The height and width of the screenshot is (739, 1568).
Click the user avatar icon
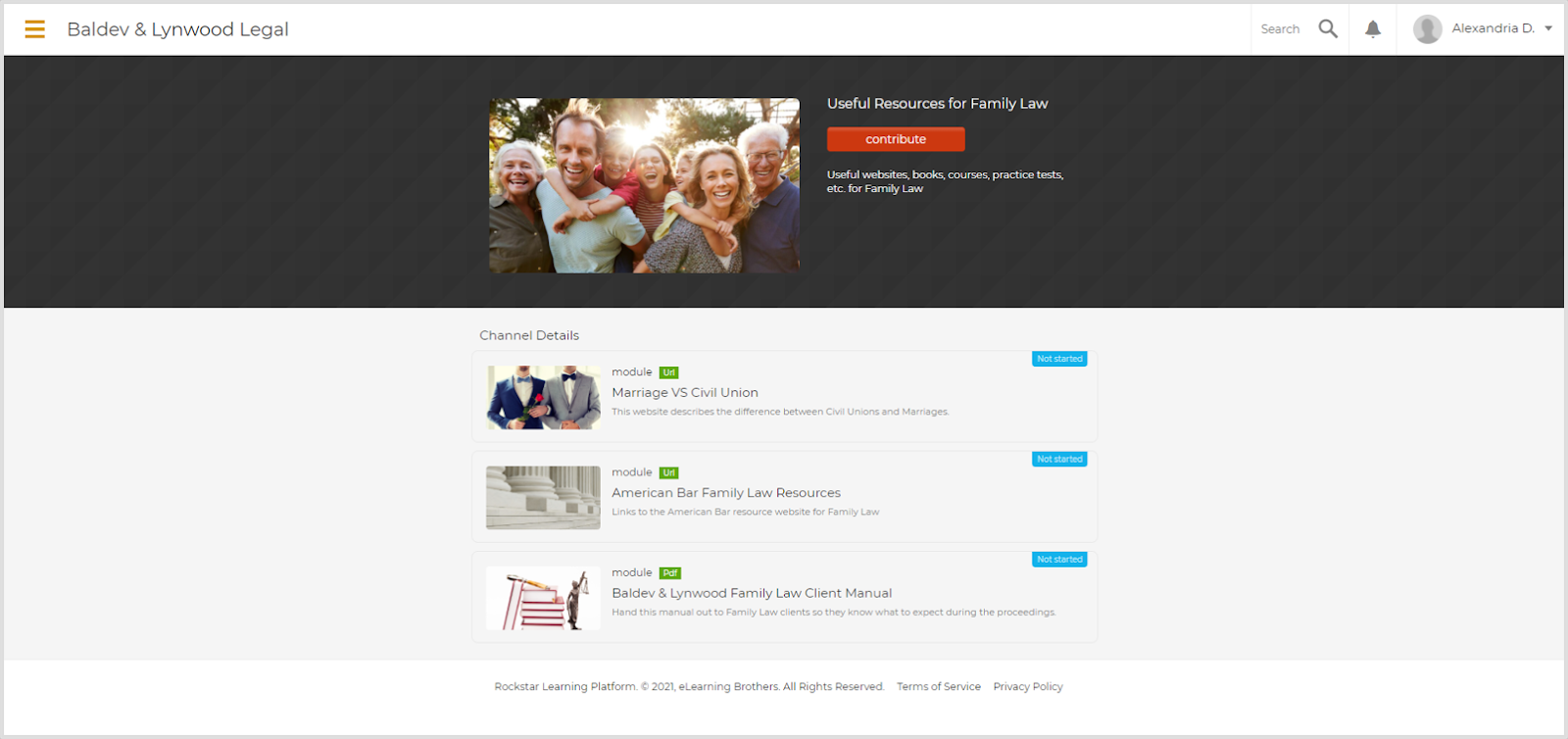tap(1427, 28)
